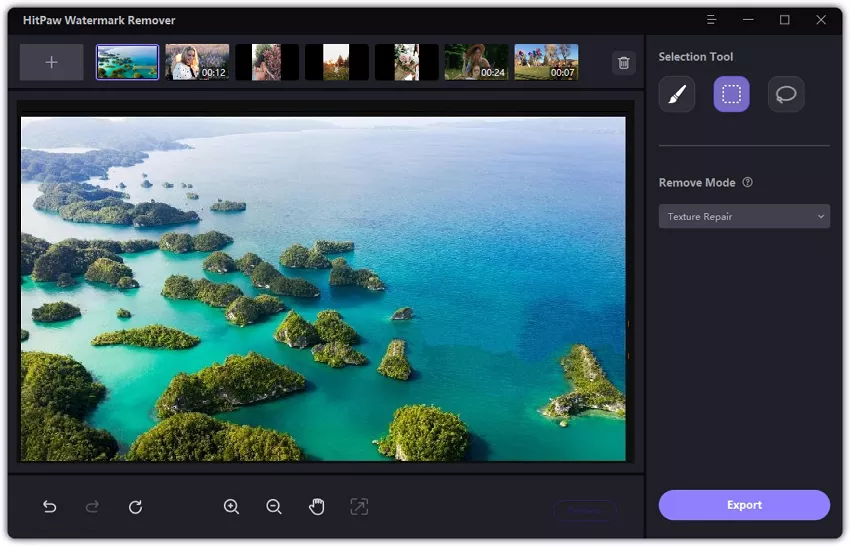Activate the hand pan tool
Viewport: 850px width, 546px height.
coord(317,506)
